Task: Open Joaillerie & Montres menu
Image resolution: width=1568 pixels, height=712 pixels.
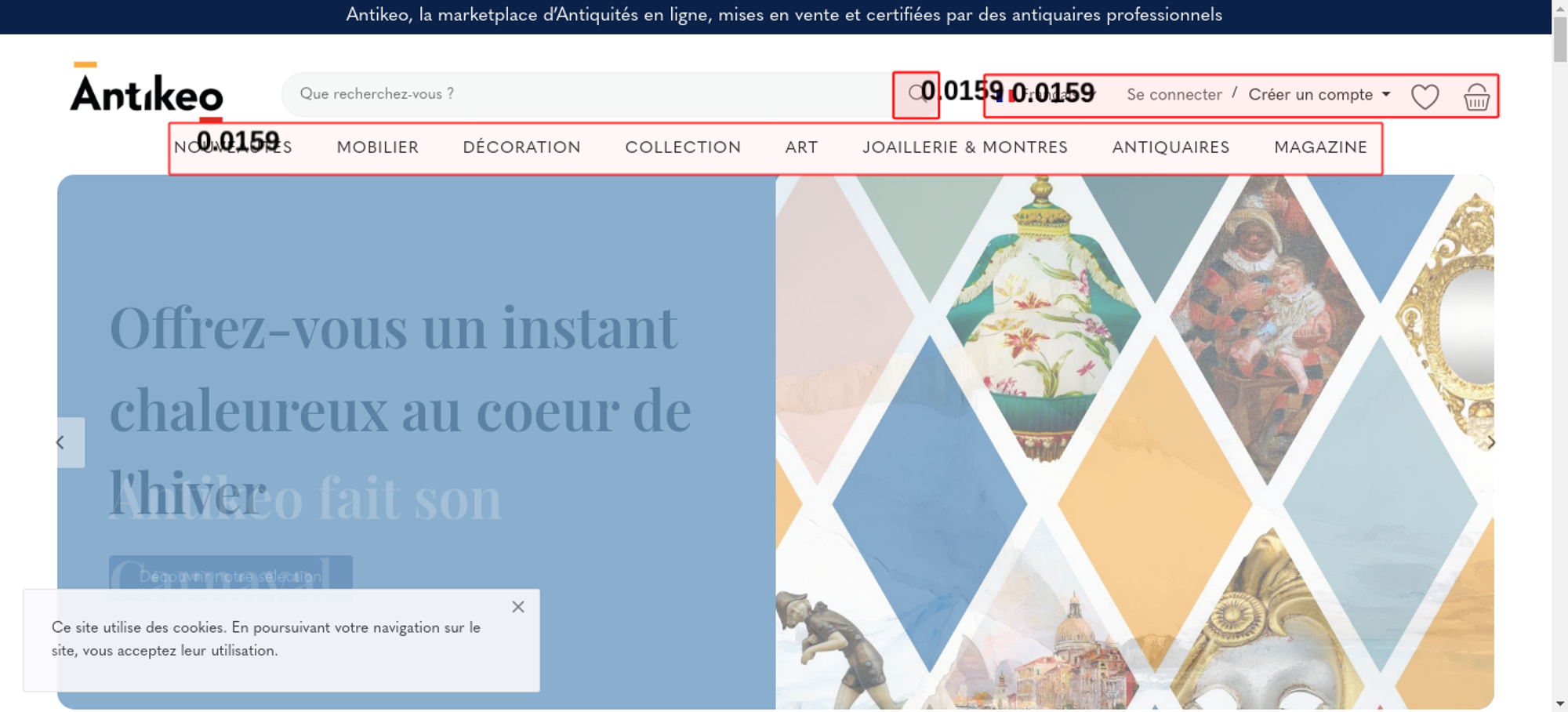Action: coord(965,147)
